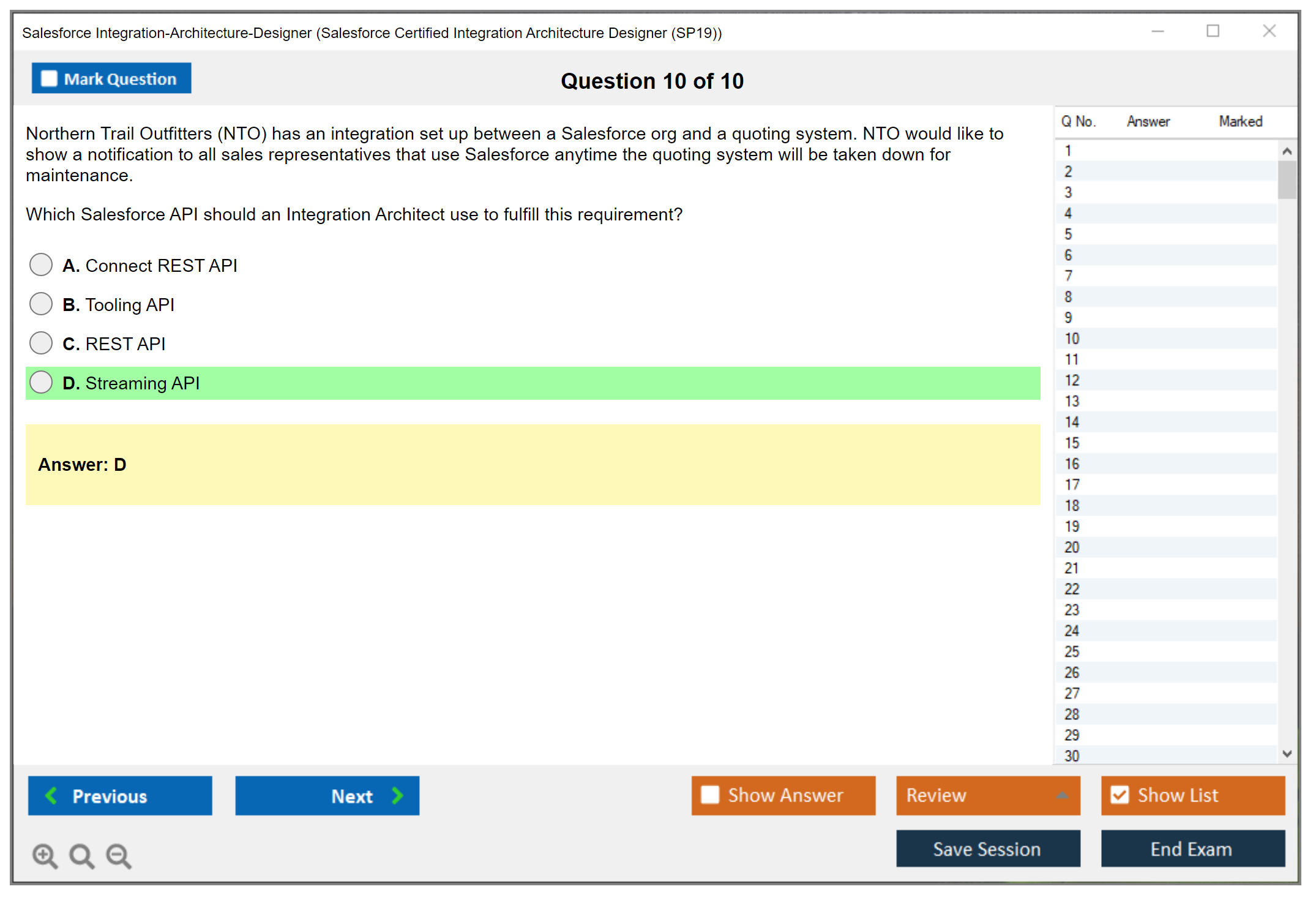Click the reset zoom magnifier icon

pyautogui.click(x=81, y=855)
